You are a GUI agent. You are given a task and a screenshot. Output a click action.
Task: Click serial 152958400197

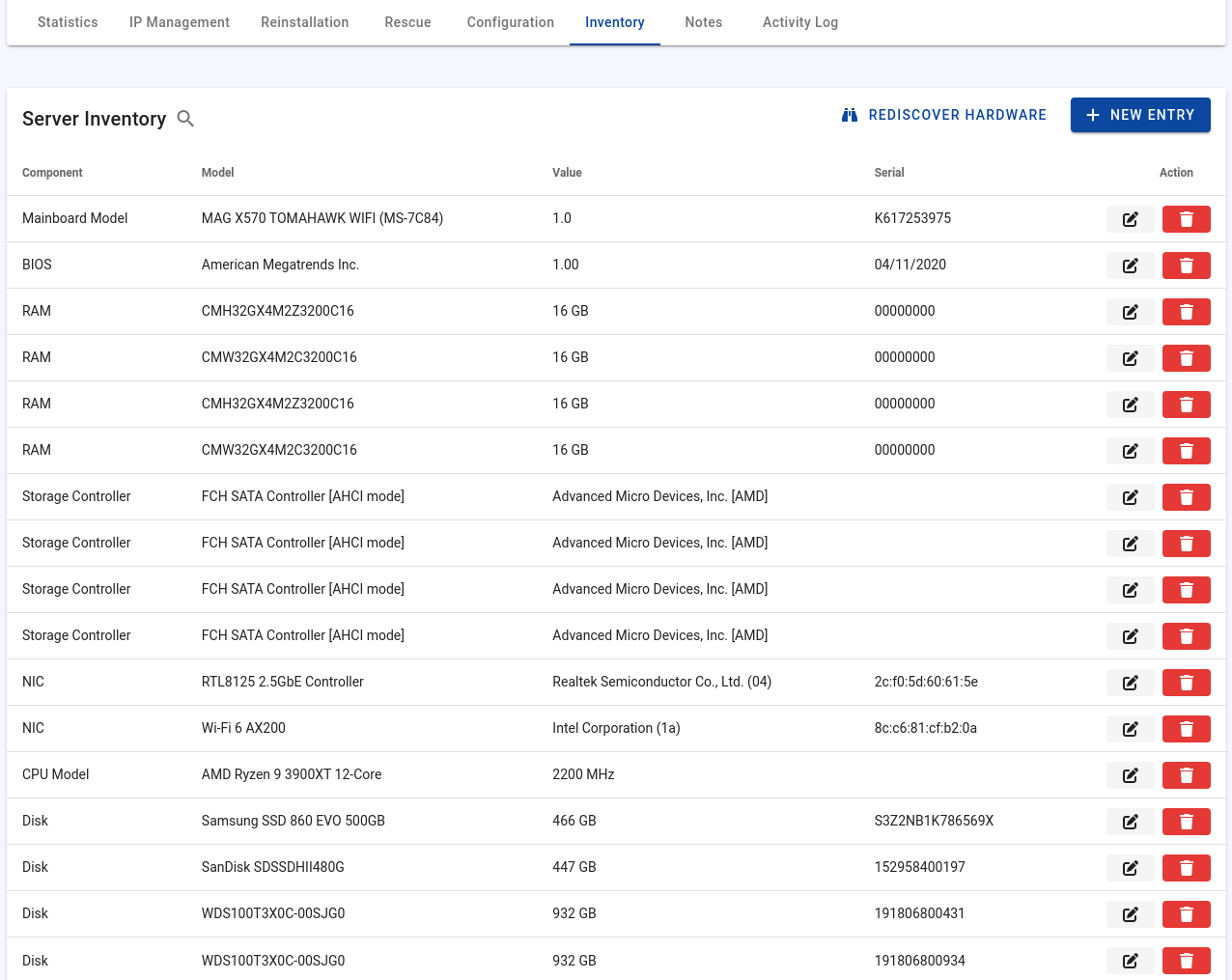click(x=920, y=867)
